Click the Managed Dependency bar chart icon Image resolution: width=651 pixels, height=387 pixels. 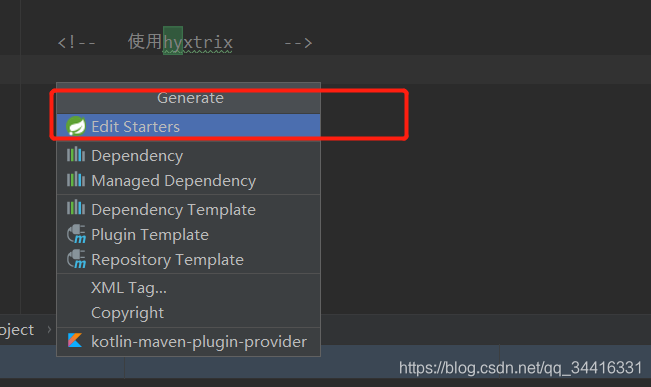click(76, 179)
